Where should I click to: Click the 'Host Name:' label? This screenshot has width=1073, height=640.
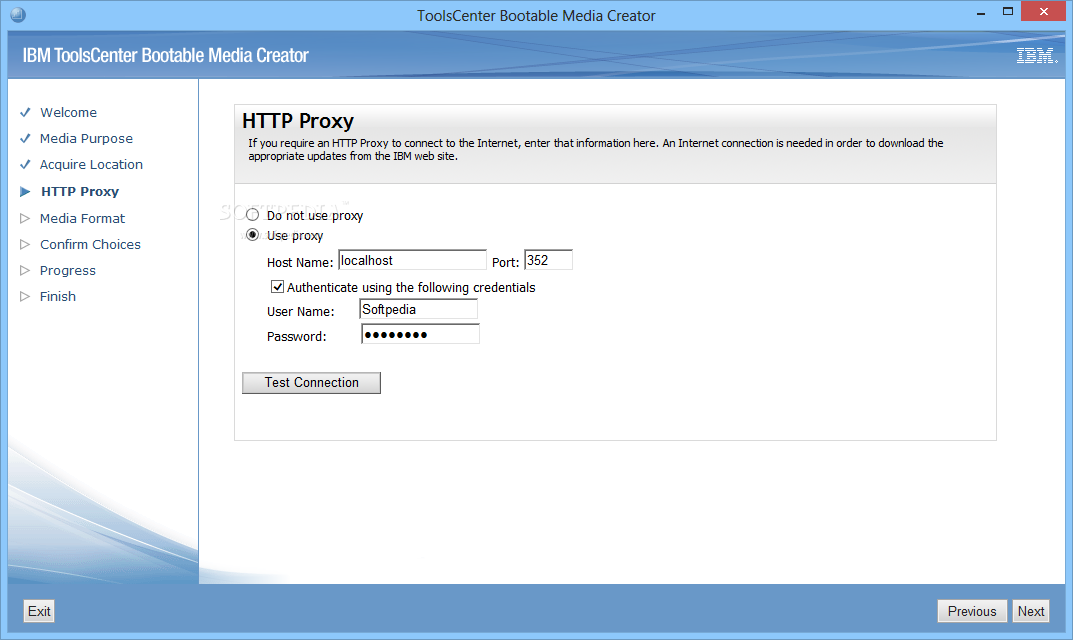tap(300, 262)
